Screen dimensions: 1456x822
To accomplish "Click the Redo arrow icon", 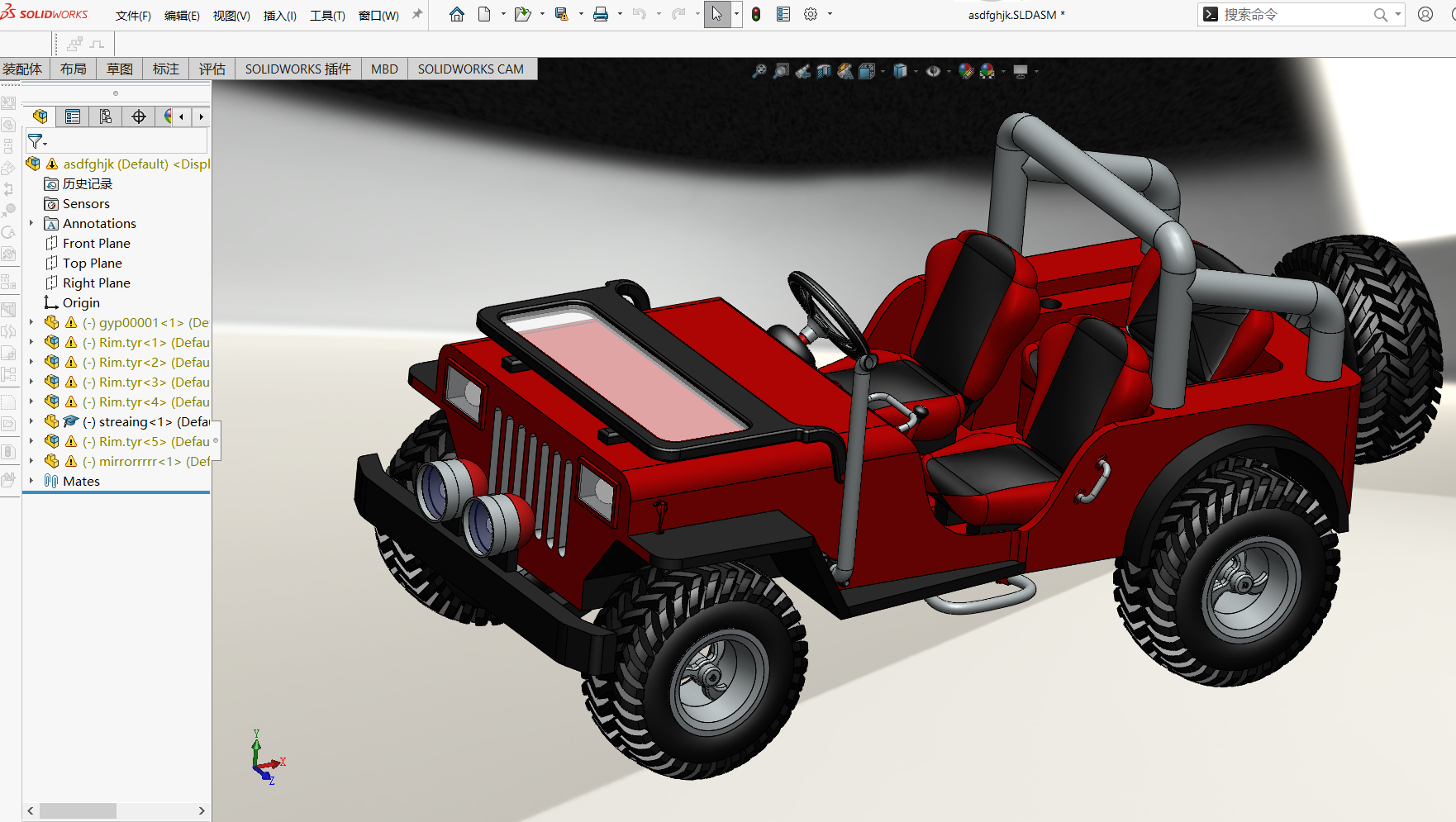I will 678,14.
